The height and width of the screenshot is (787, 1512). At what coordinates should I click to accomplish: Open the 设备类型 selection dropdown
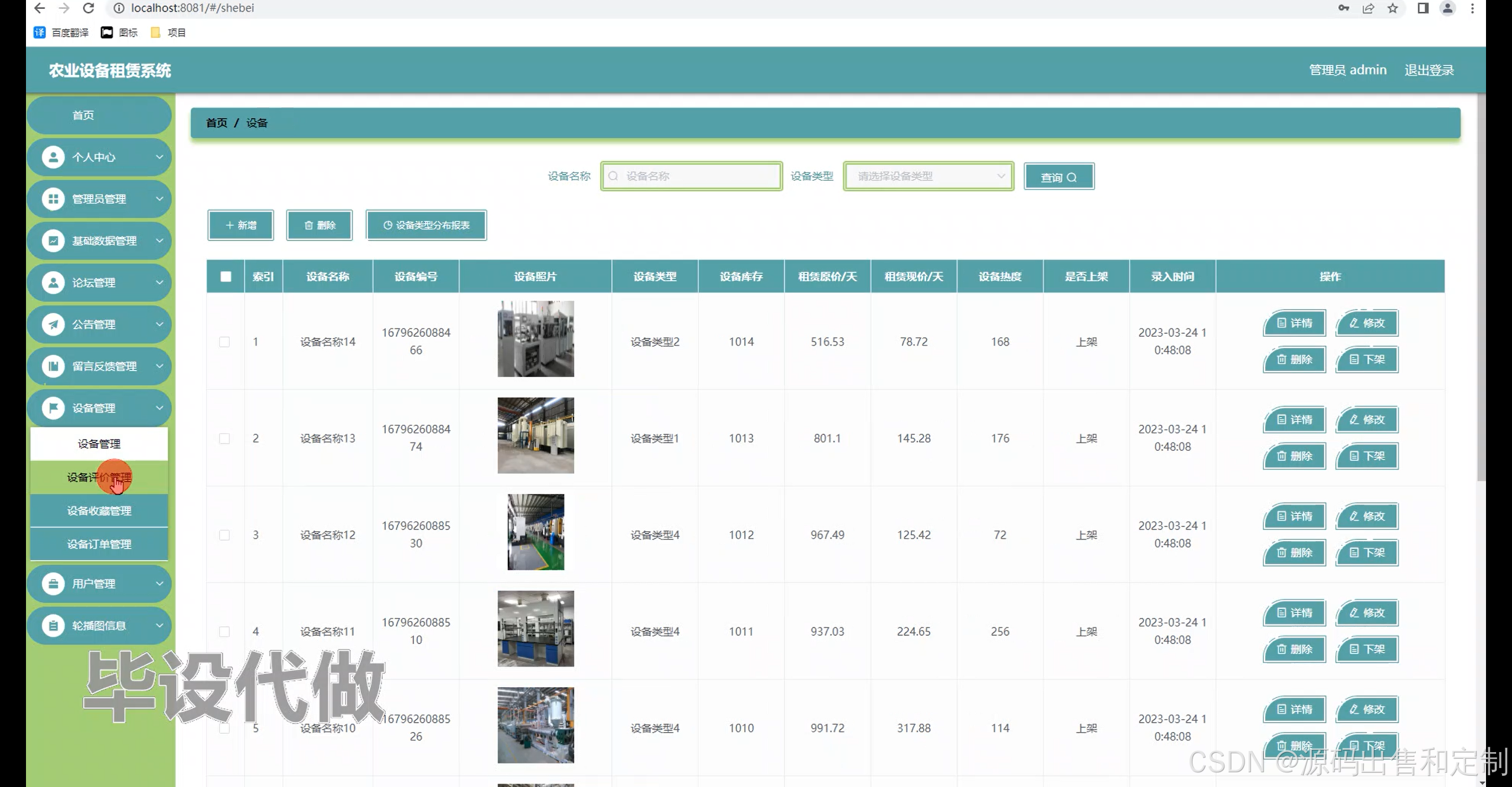(928, 176)
